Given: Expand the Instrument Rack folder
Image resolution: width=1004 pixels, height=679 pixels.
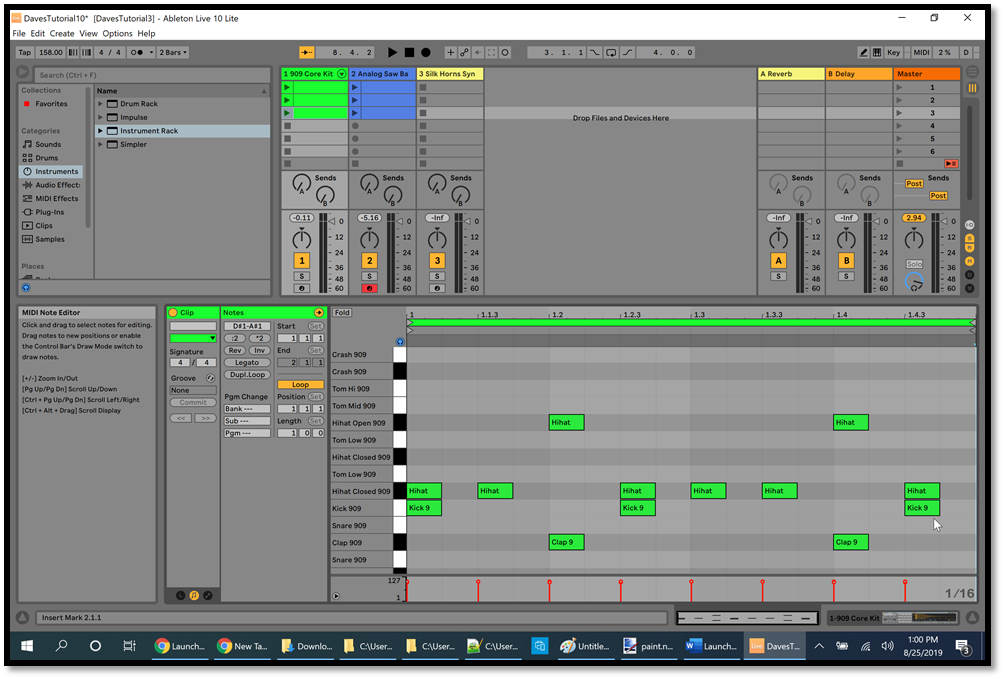Looking at the screenshot, I should pyautogui.click(x=101, y=130).
